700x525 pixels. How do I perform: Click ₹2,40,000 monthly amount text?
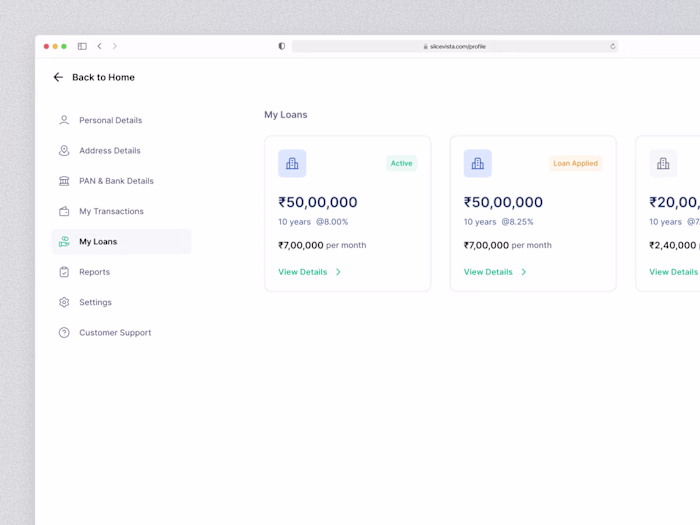[x=672, y=245]
